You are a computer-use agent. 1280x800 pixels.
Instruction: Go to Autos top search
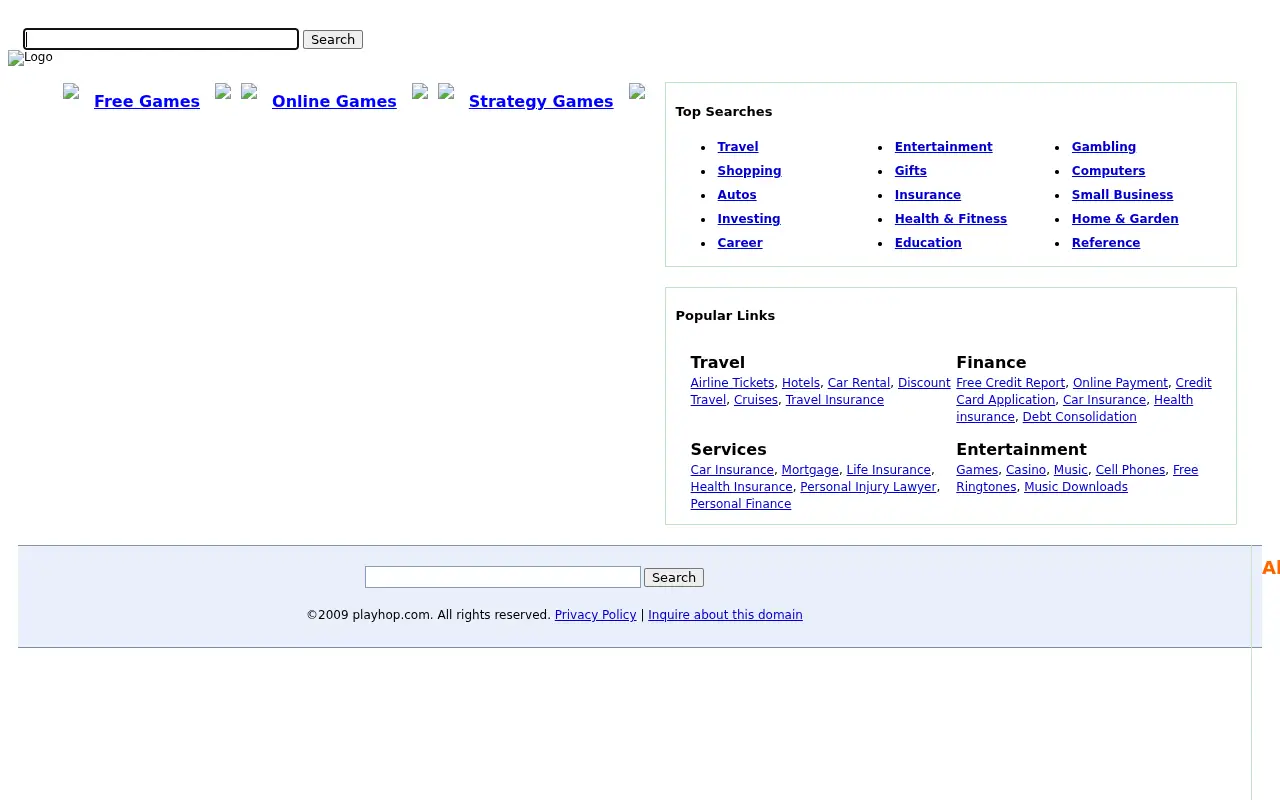click(737, 195)
